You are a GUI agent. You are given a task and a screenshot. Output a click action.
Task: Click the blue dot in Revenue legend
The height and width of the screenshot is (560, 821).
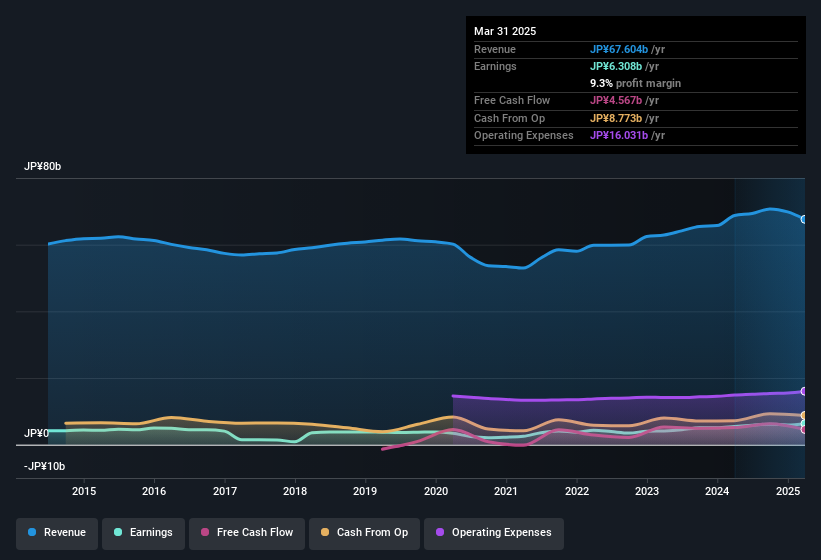click(x=32, y=532)
